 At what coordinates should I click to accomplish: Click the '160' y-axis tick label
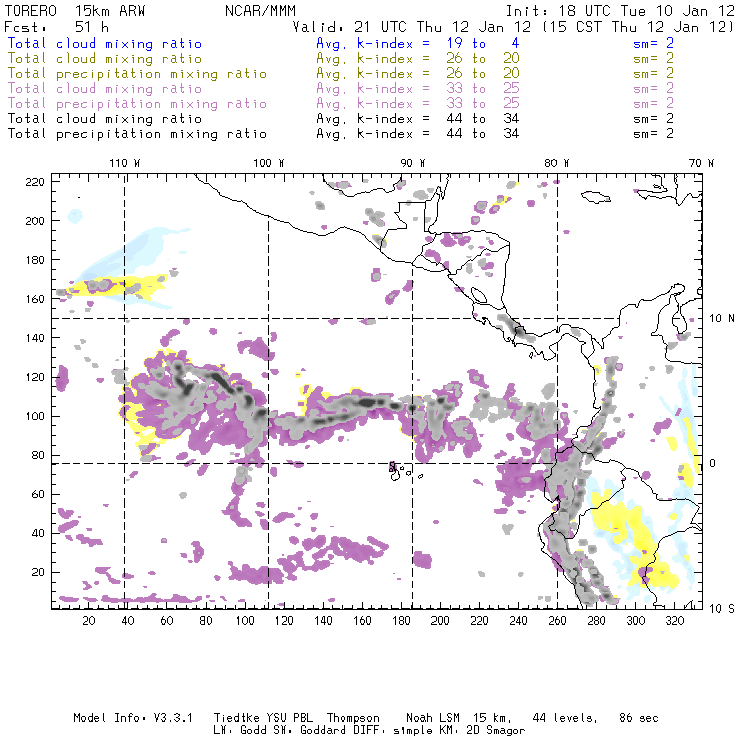(35, 299)
